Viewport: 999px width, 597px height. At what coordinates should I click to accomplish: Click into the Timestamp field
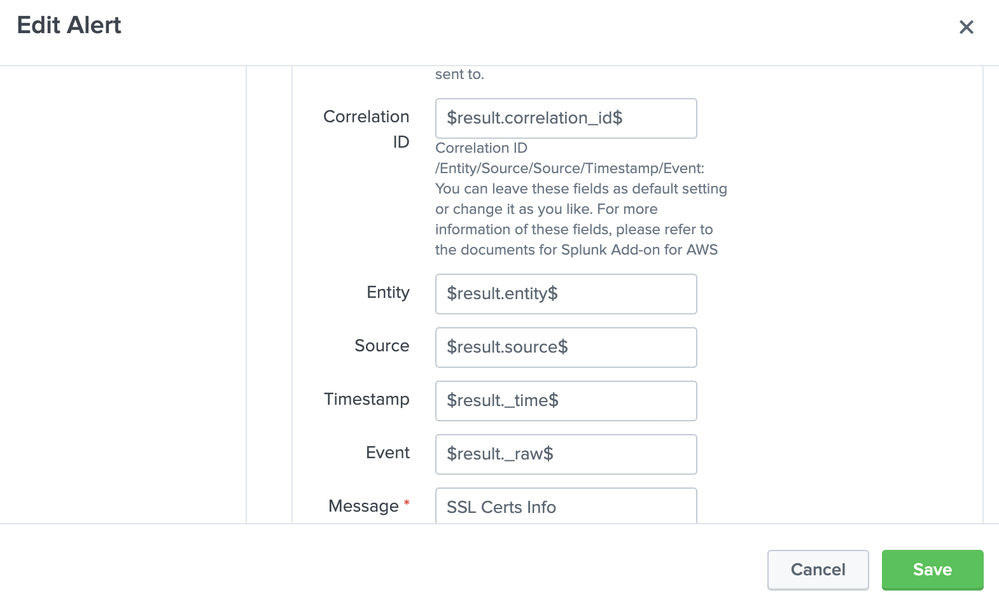click(566, 400)
